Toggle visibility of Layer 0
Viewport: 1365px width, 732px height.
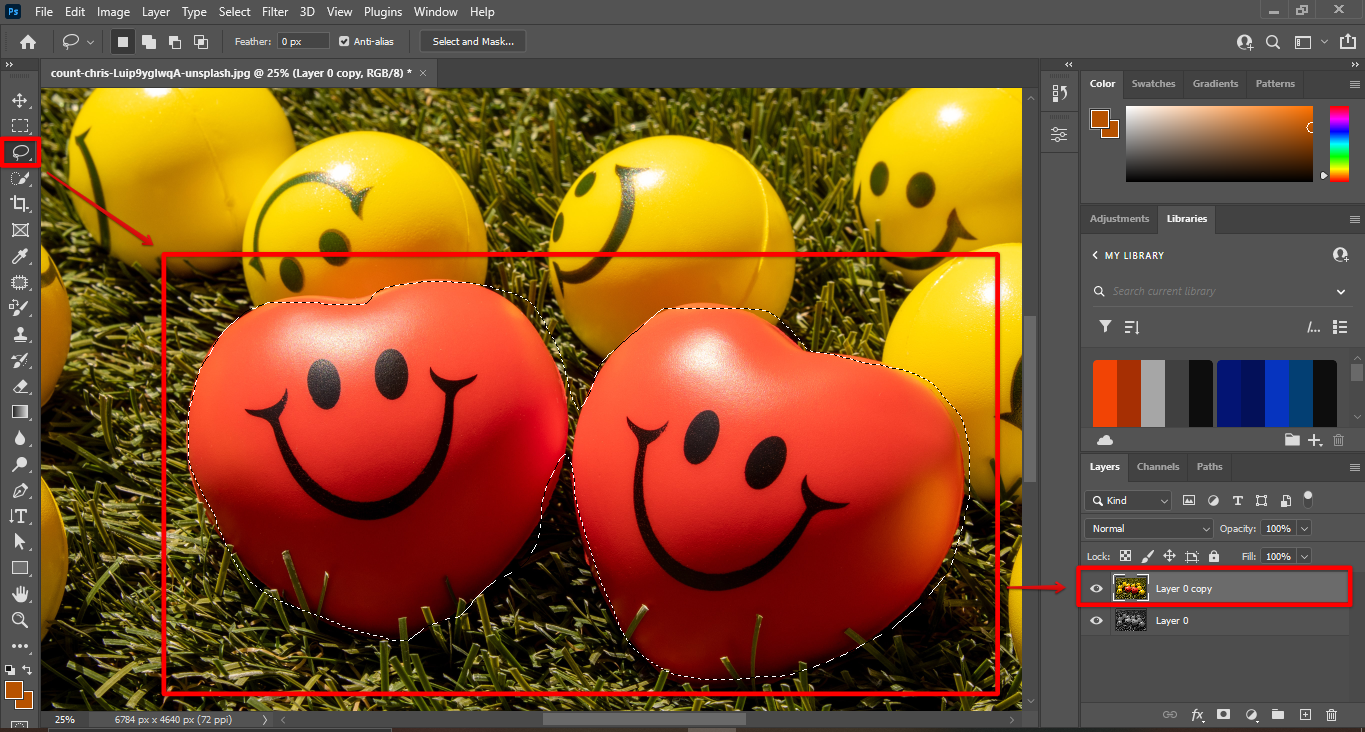coord(1096,621)
